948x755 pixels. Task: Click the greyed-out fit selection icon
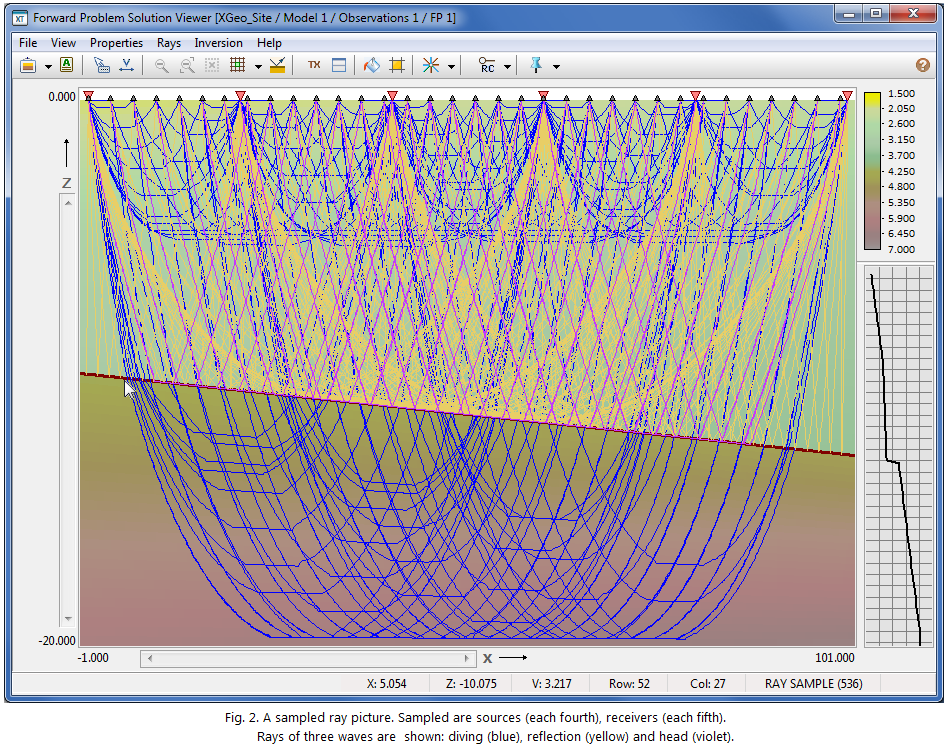tap(212, 65)
